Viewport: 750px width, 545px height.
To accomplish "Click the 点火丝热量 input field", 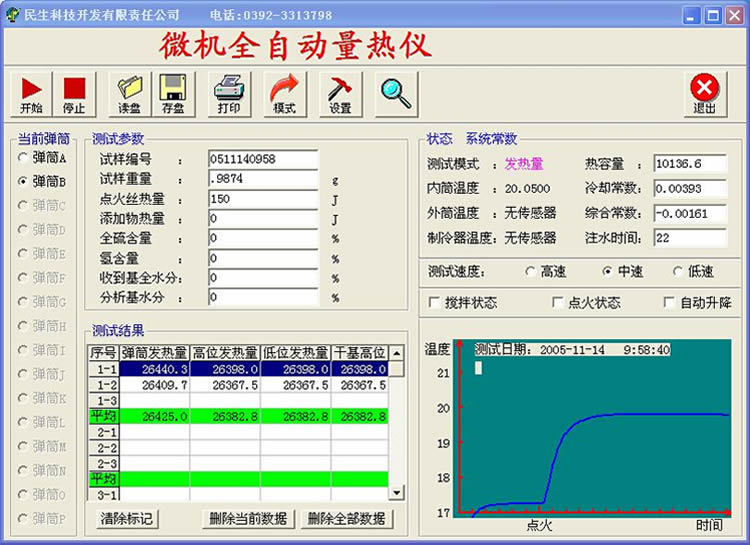I will click(x=263, y=199).
